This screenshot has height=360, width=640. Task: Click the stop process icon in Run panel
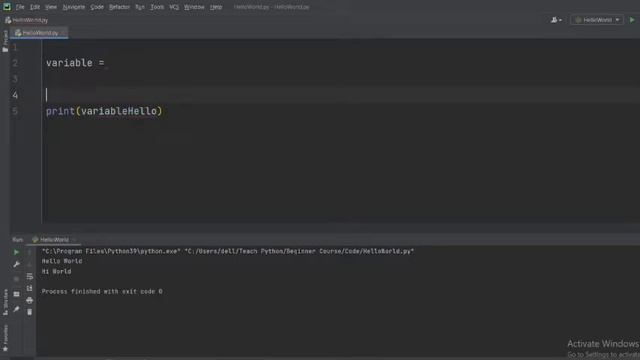tap(16, 279)
